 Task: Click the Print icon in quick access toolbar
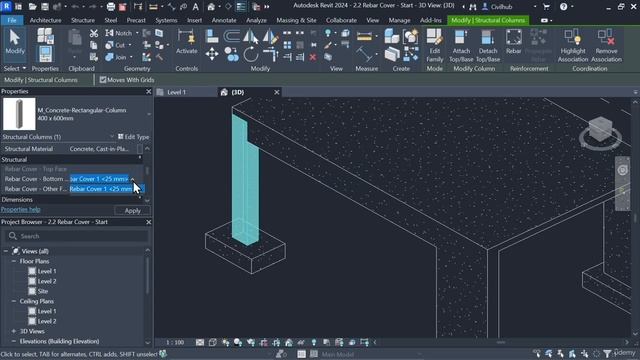tap(111, 7)
